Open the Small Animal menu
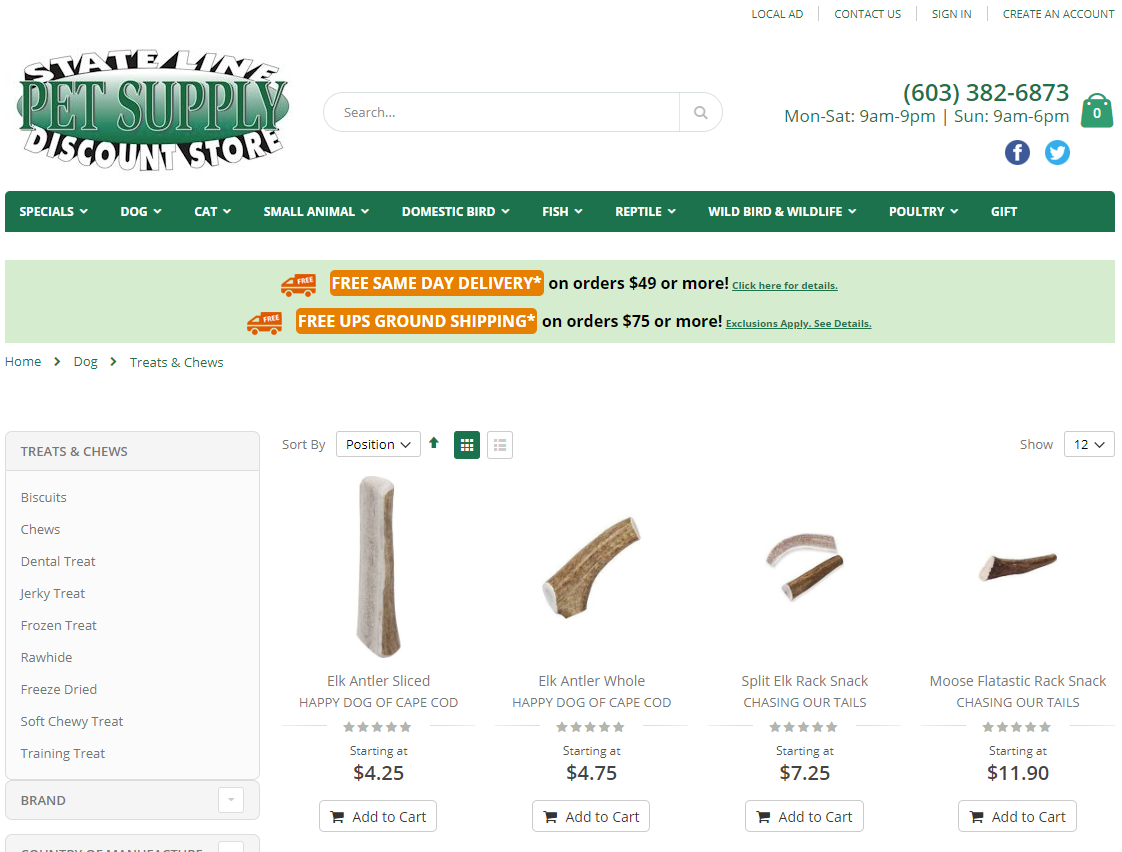This screenshot has width=1122, height=852. (316, 212)
